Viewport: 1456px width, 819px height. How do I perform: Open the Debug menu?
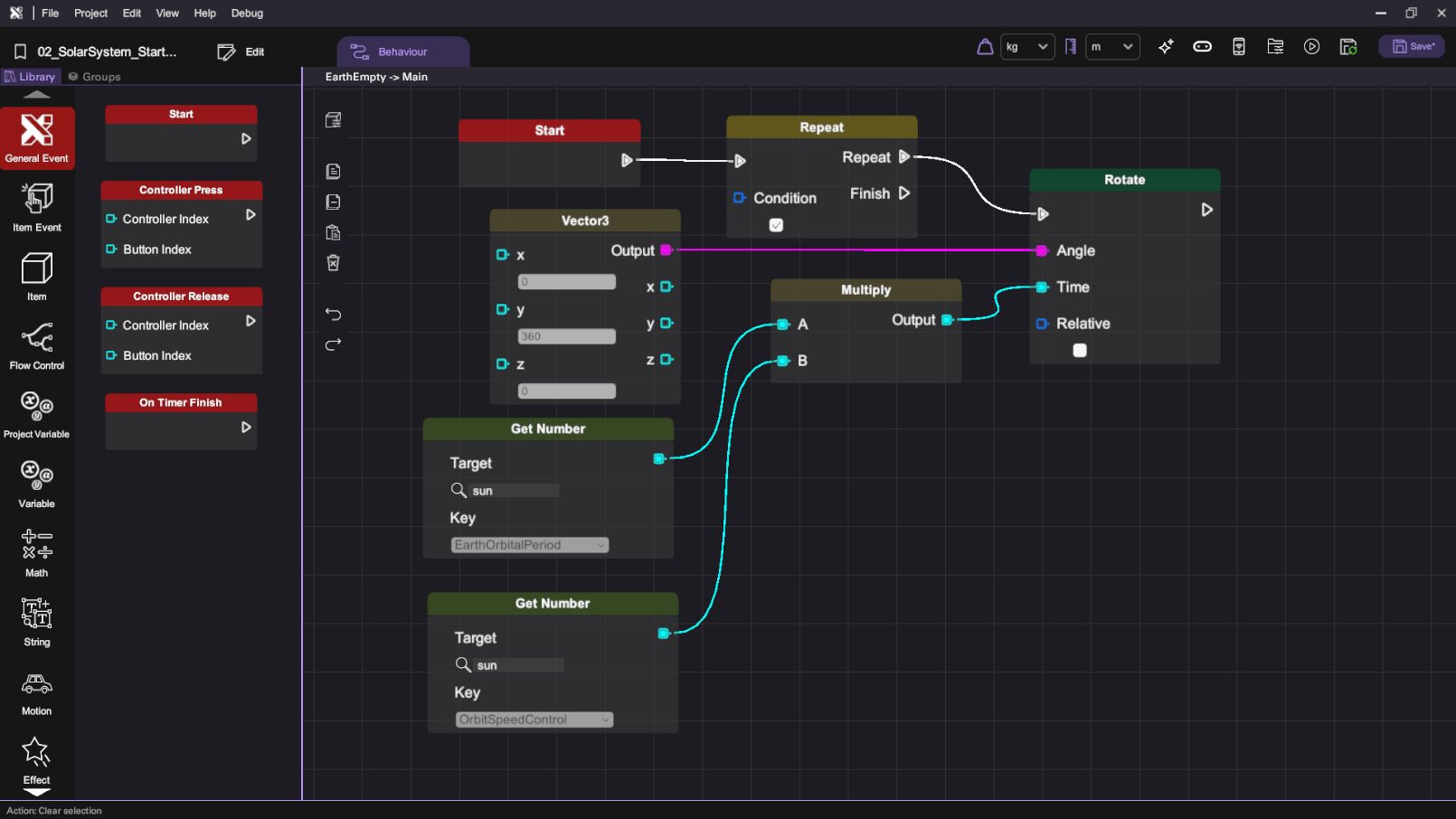[247, 14]
